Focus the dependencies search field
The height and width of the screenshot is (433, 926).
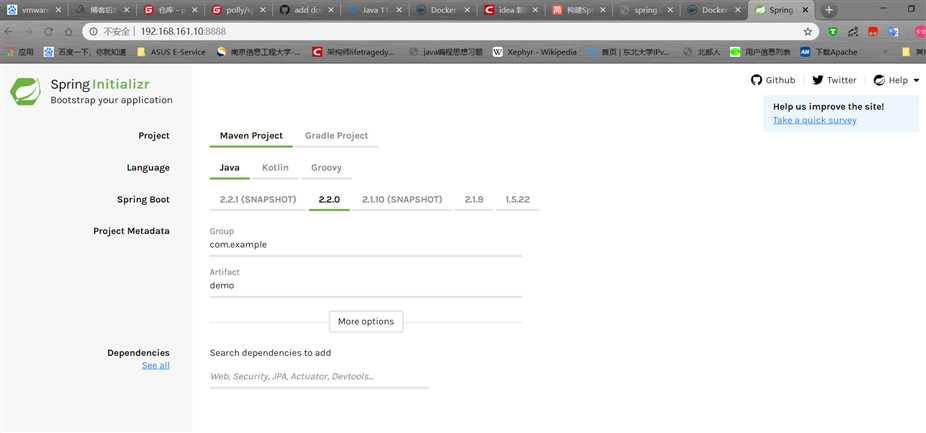[x=319, y=376]
